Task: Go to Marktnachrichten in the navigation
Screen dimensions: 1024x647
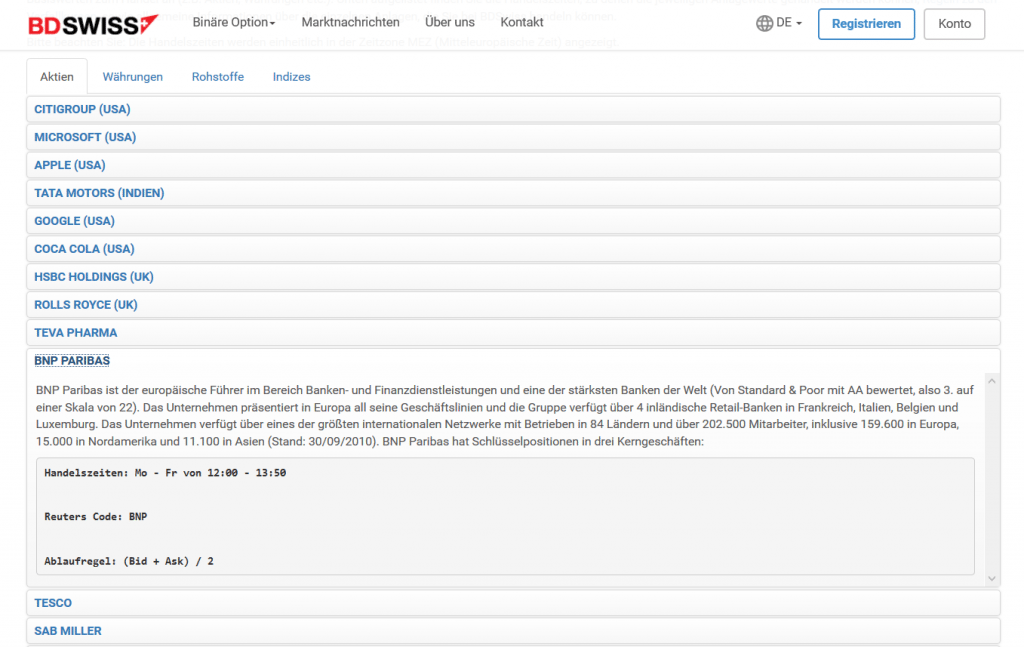Action: tap(351, 22)
